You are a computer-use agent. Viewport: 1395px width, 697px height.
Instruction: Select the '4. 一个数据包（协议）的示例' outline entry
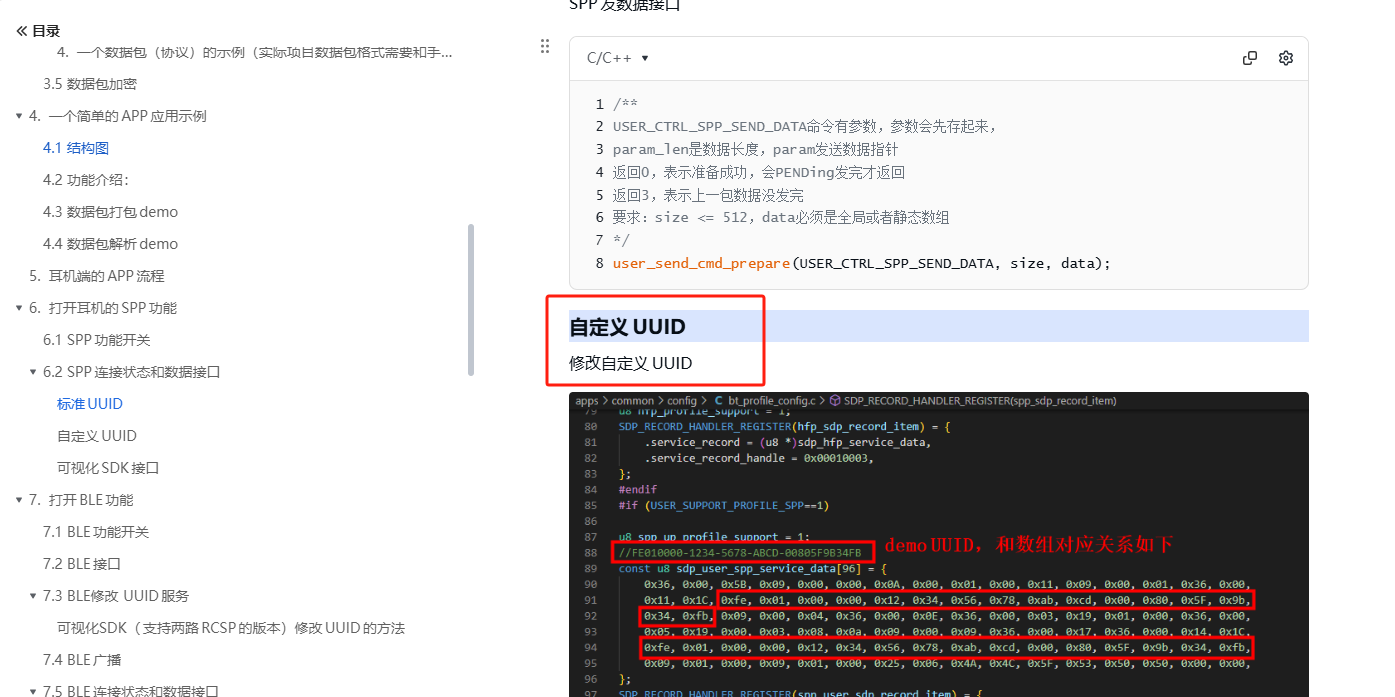pos(254,52)
